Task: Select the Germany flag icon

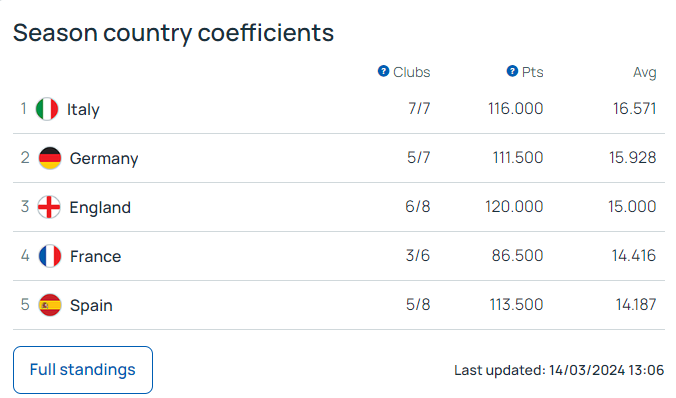Action: click(50, 158)
